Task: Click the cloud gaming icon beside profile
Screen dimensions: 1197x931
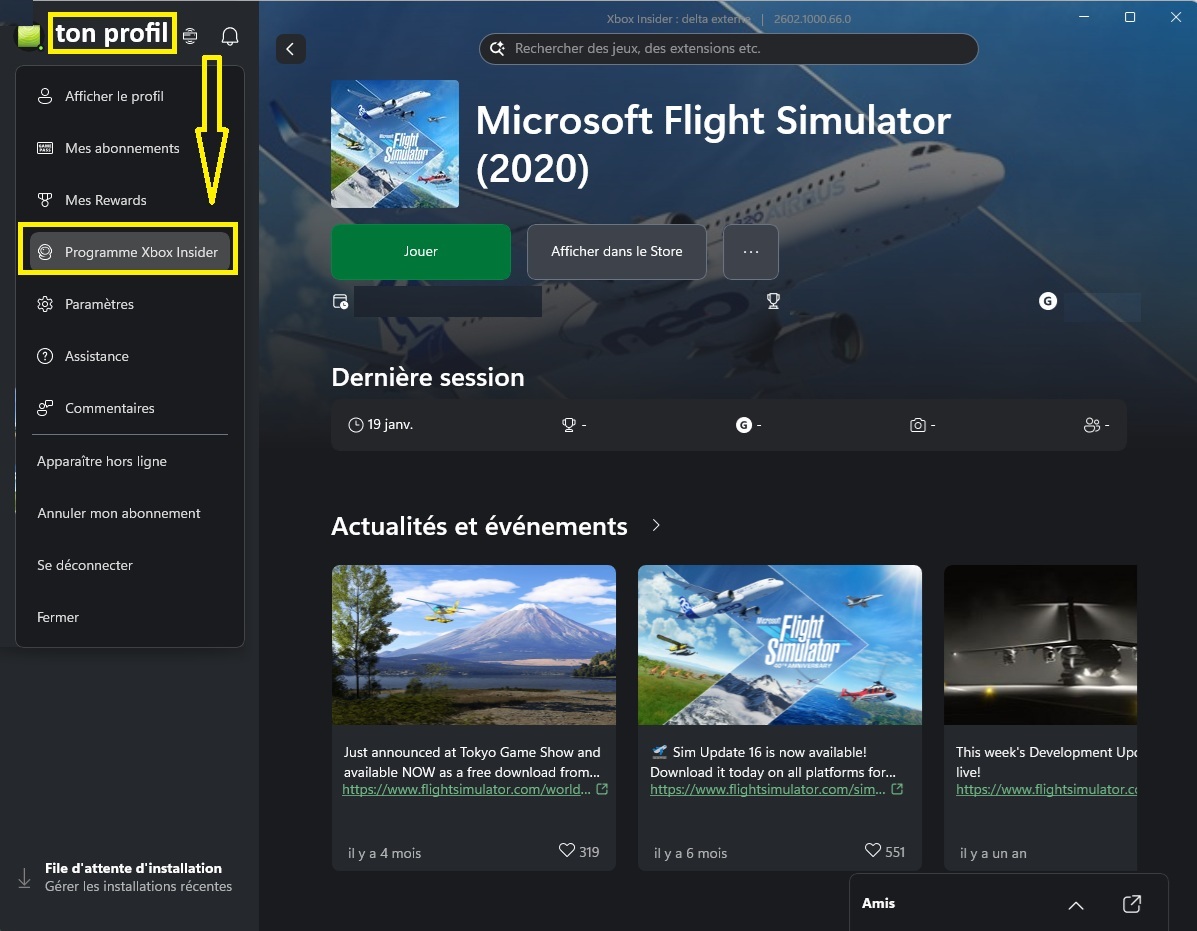Action: click(x=190, y=36)
